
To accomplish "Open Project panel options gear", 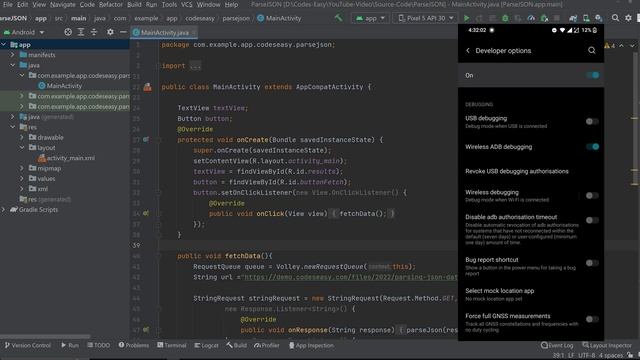I will [110, 32].
